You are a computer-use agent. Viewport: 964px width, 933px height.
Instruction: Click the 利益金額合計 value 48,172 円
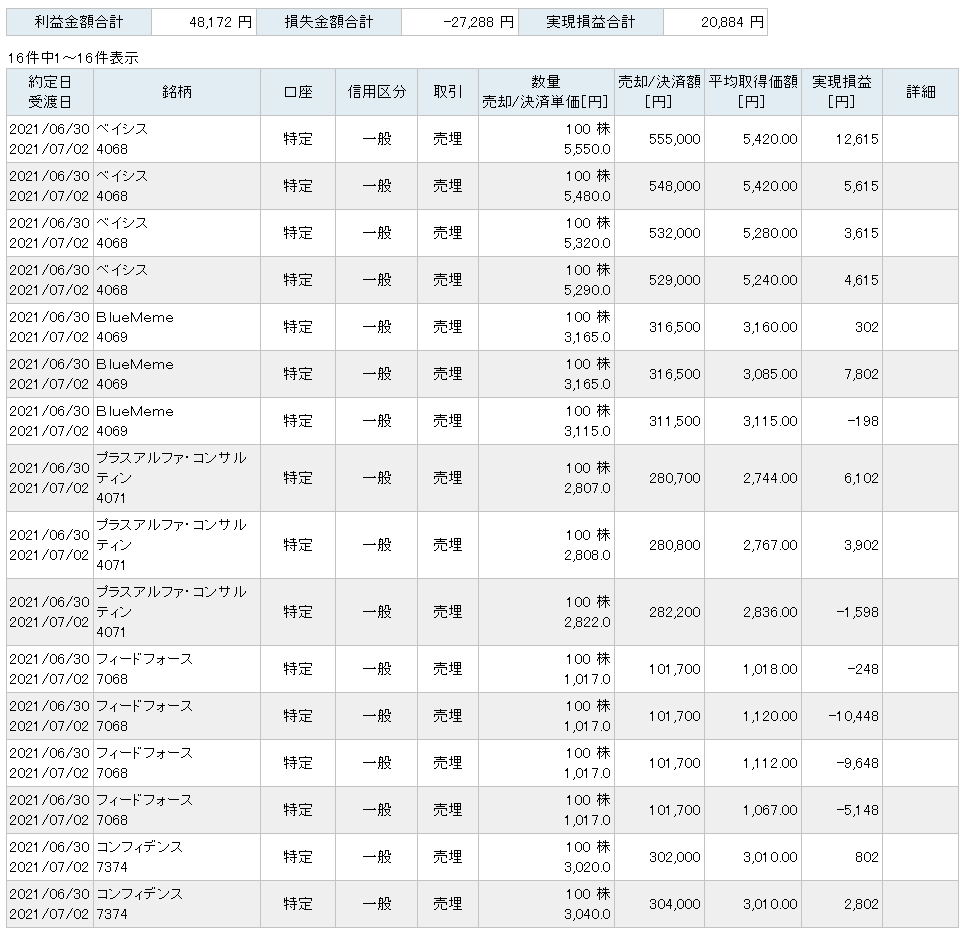(x=221, y=23)
